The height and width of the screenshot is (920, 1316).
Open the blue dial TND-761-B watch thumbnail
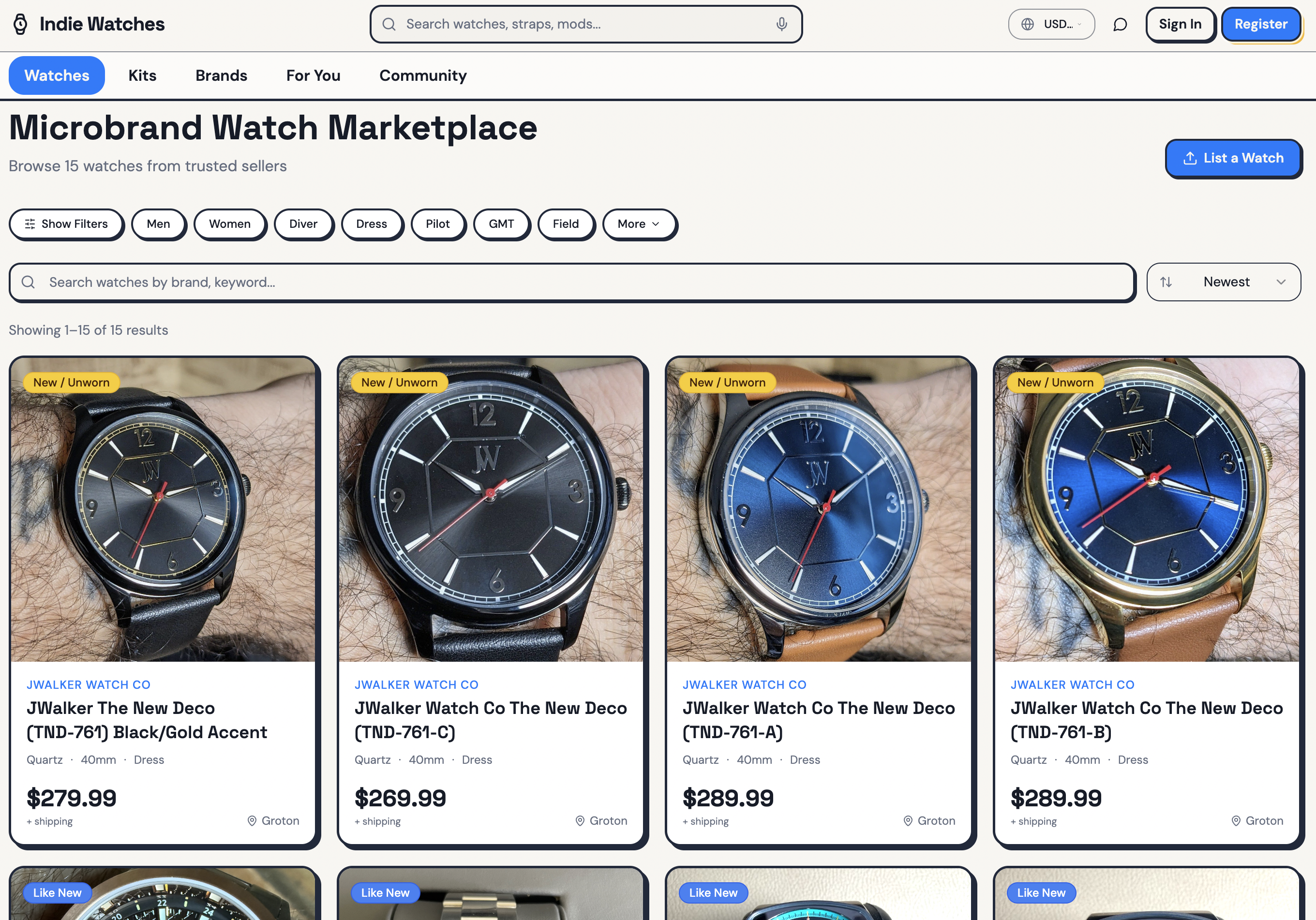tap(1147, 509)
